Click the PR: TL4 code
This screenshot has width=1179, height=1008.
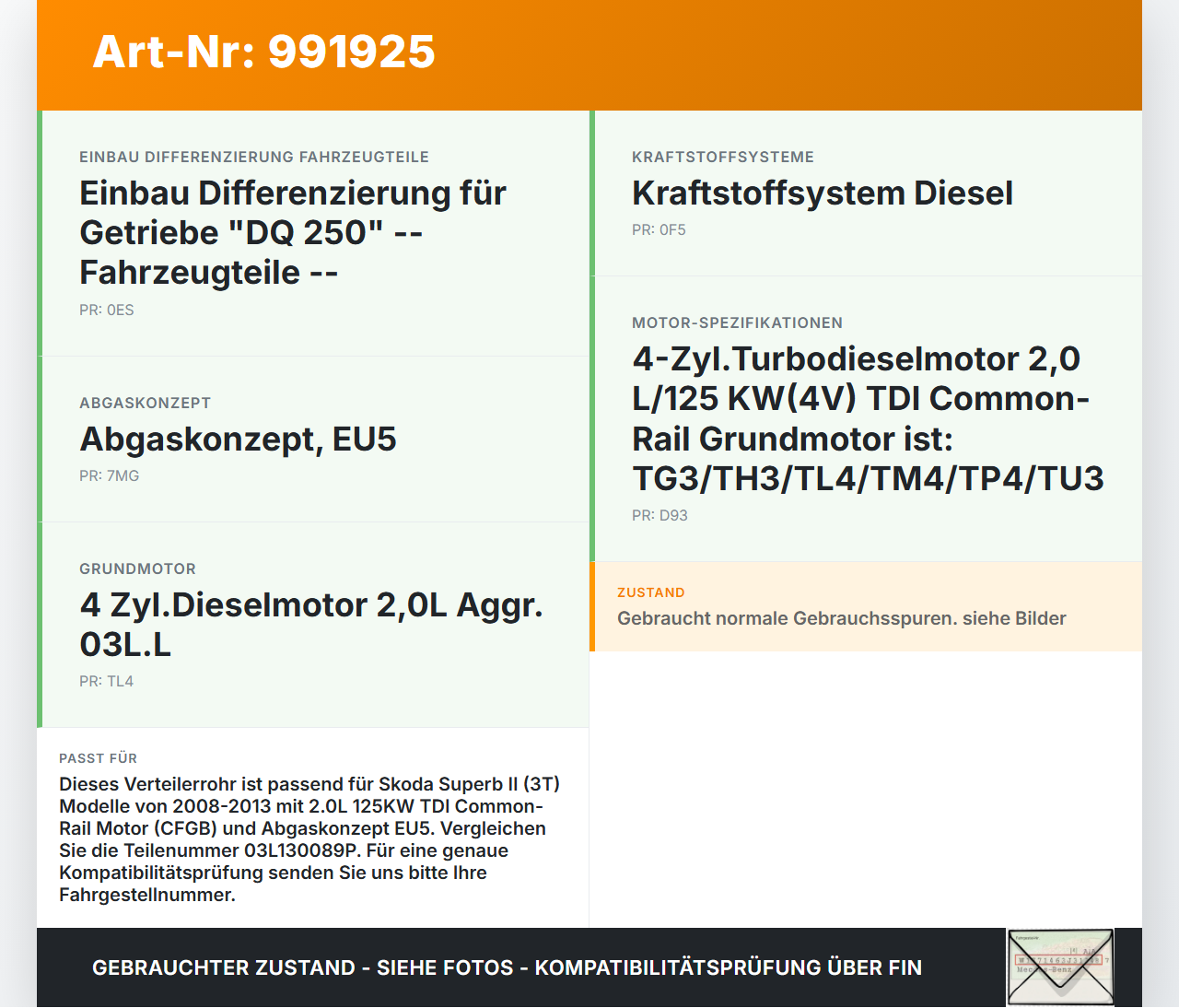point(106,682)
